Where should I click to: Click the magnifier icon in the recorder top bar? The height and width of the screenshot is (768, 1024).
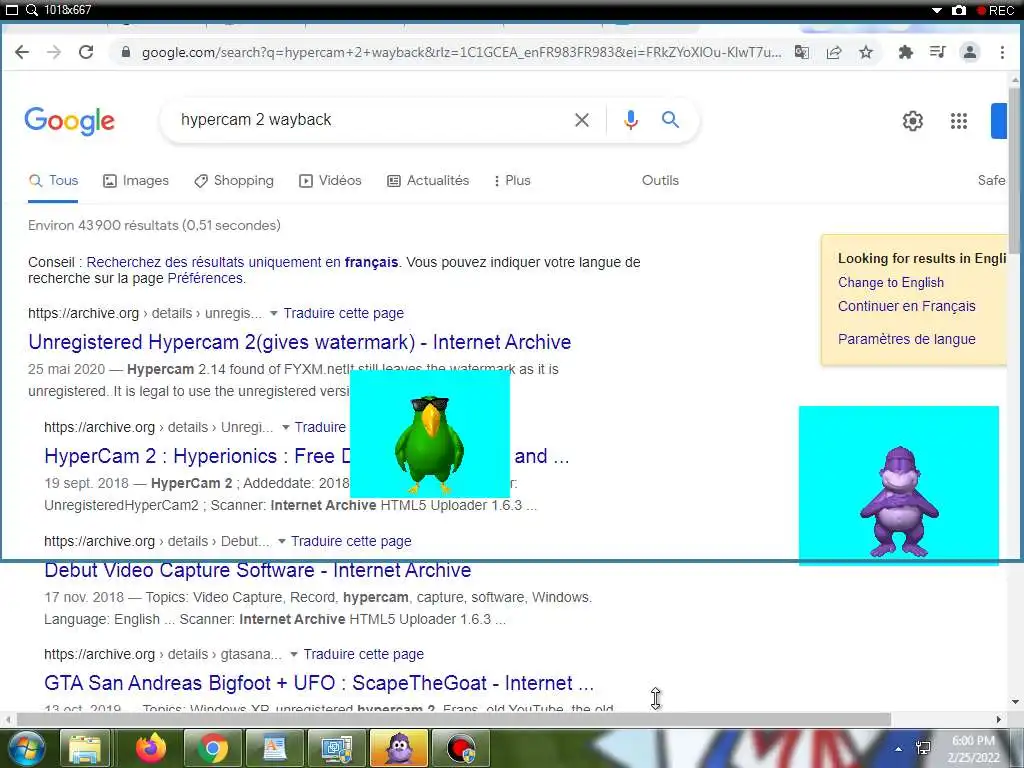pos(31,10)
